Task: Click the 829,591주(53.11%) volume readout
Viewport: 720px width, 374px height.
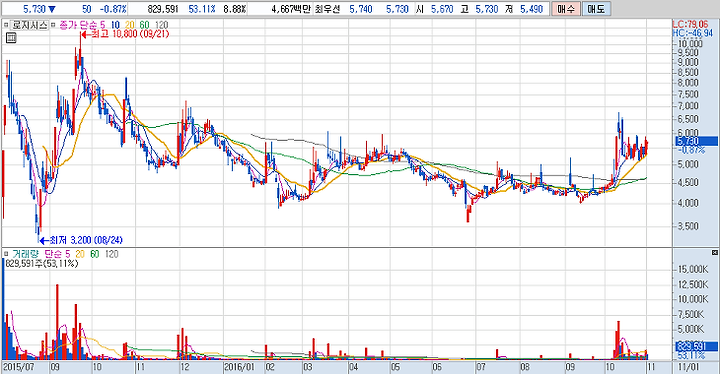Action: [x=41, y=263]
